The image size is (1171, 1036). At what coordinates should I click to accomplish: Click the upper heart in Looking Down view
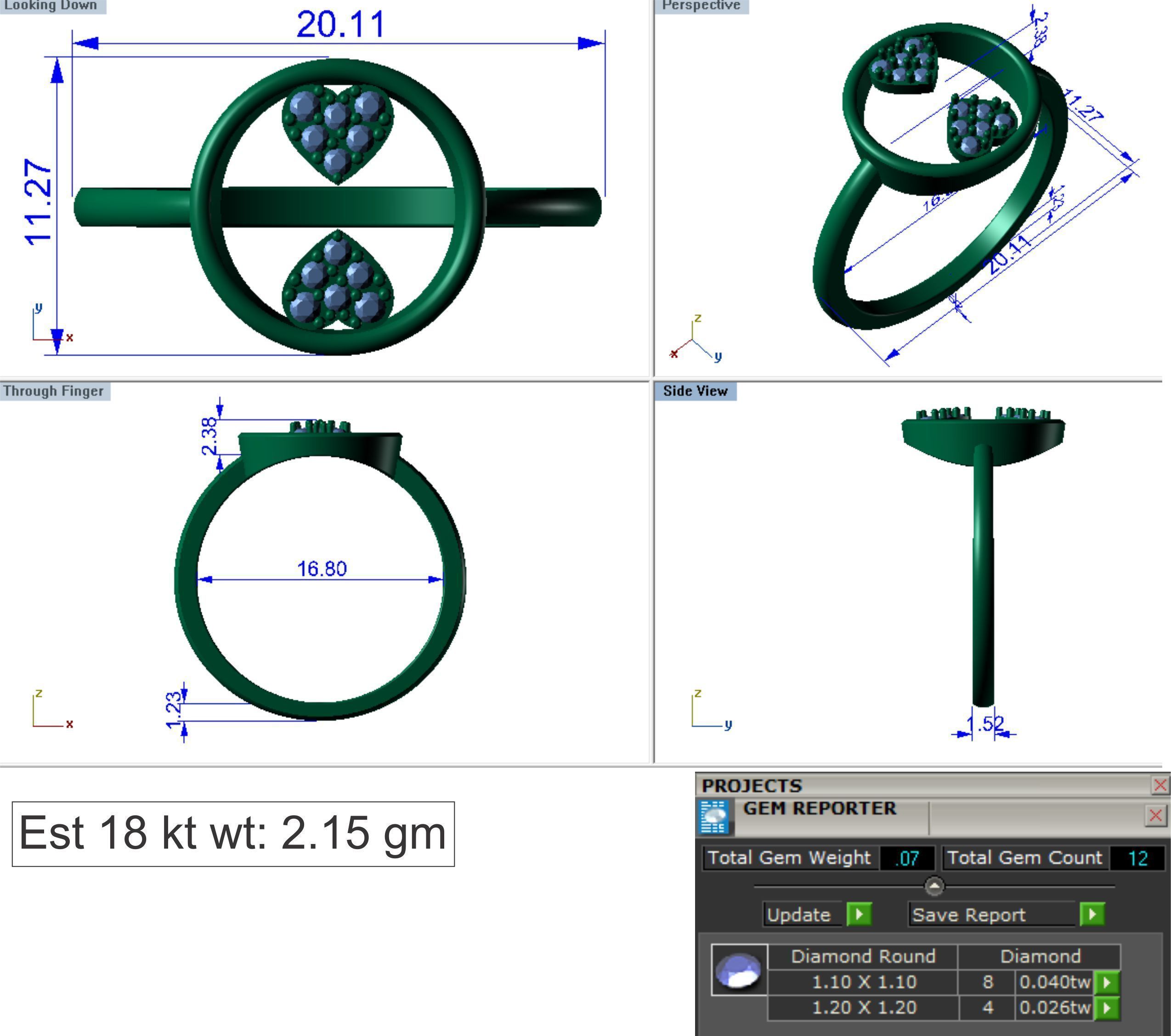[x=338, y=135]
